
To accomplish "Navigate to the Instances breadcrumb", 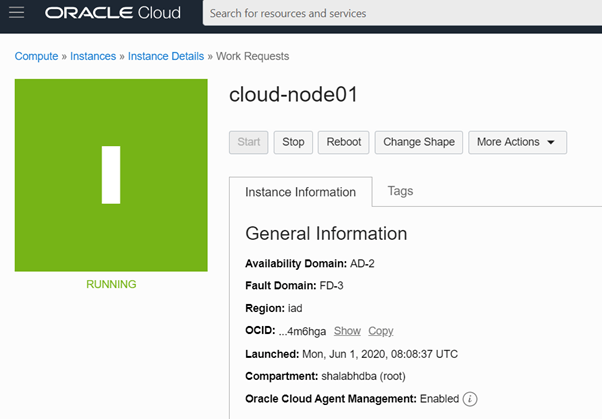I will coord(93,56).
